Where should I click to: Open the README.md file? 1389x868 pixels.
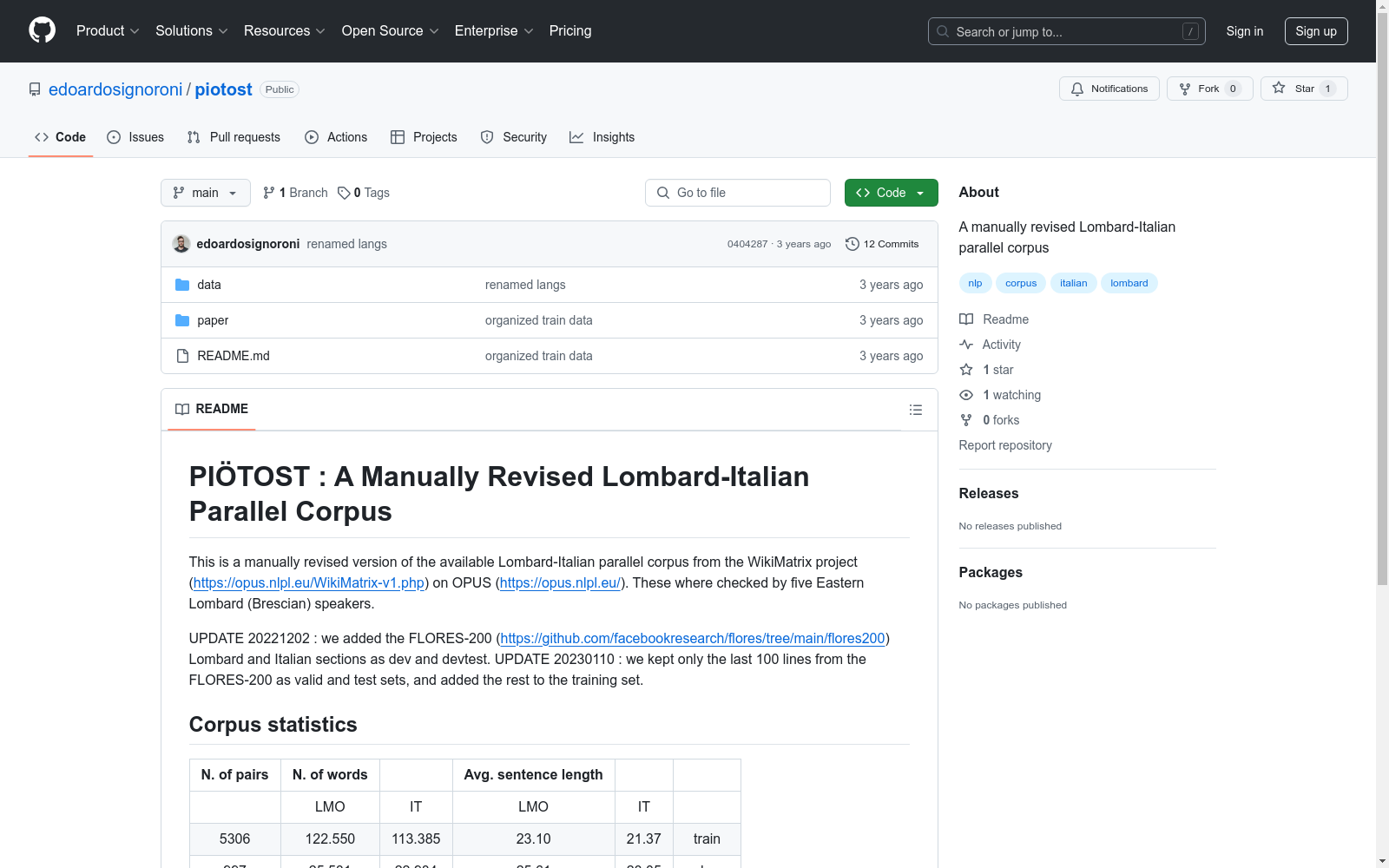click(x=234, y=356)
